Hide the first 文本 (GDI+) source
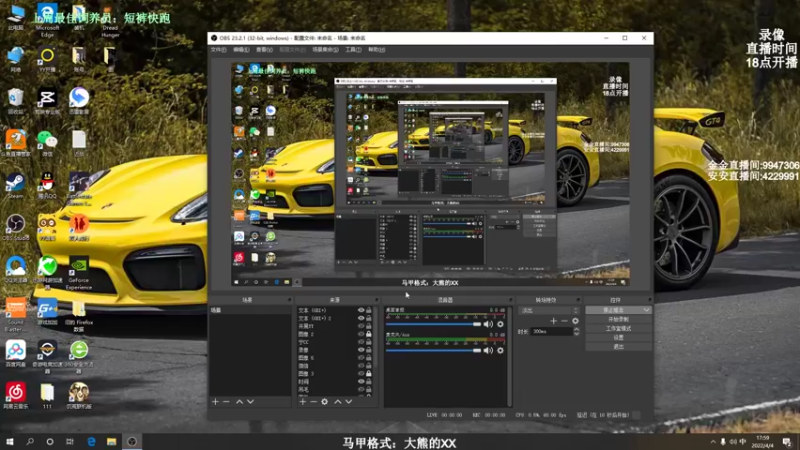Screen dimensions: 800x450 (x=361, y=310)
